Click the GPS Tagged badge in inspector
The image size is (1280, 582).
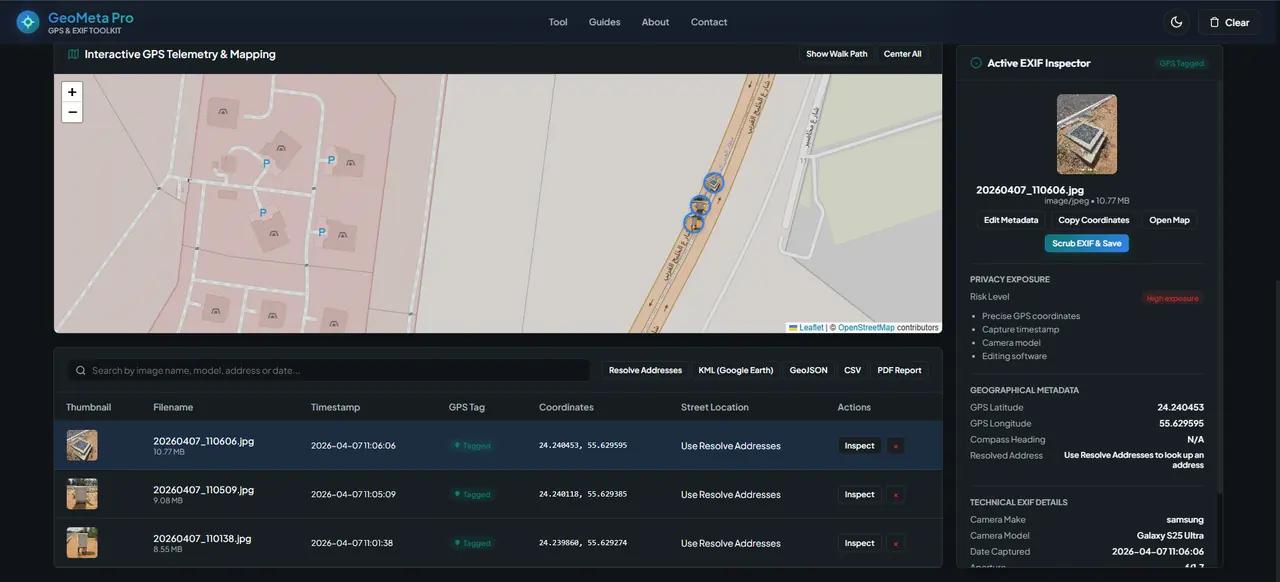(1181, 63)
